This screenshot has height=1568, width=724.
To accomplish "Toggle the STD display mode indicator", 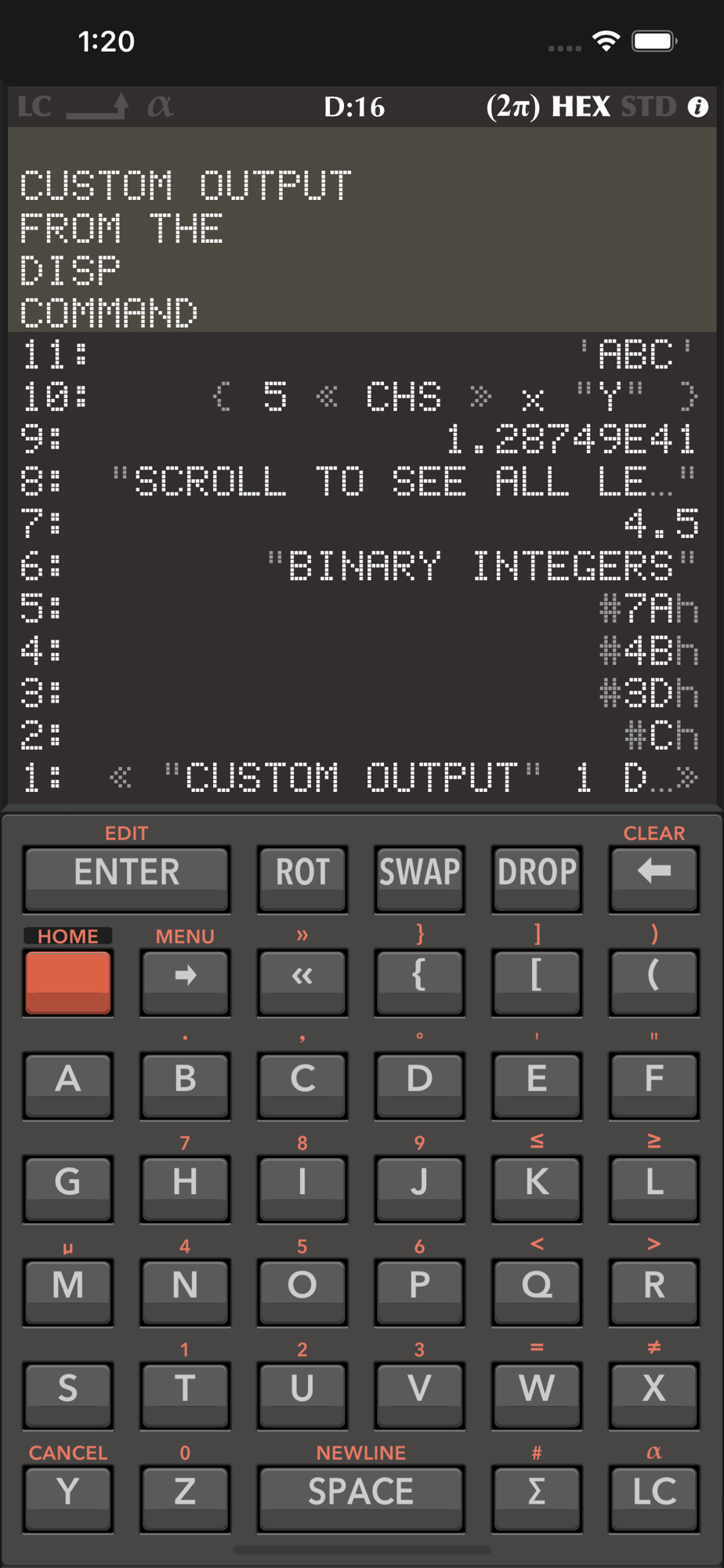I will pos(648,107).
